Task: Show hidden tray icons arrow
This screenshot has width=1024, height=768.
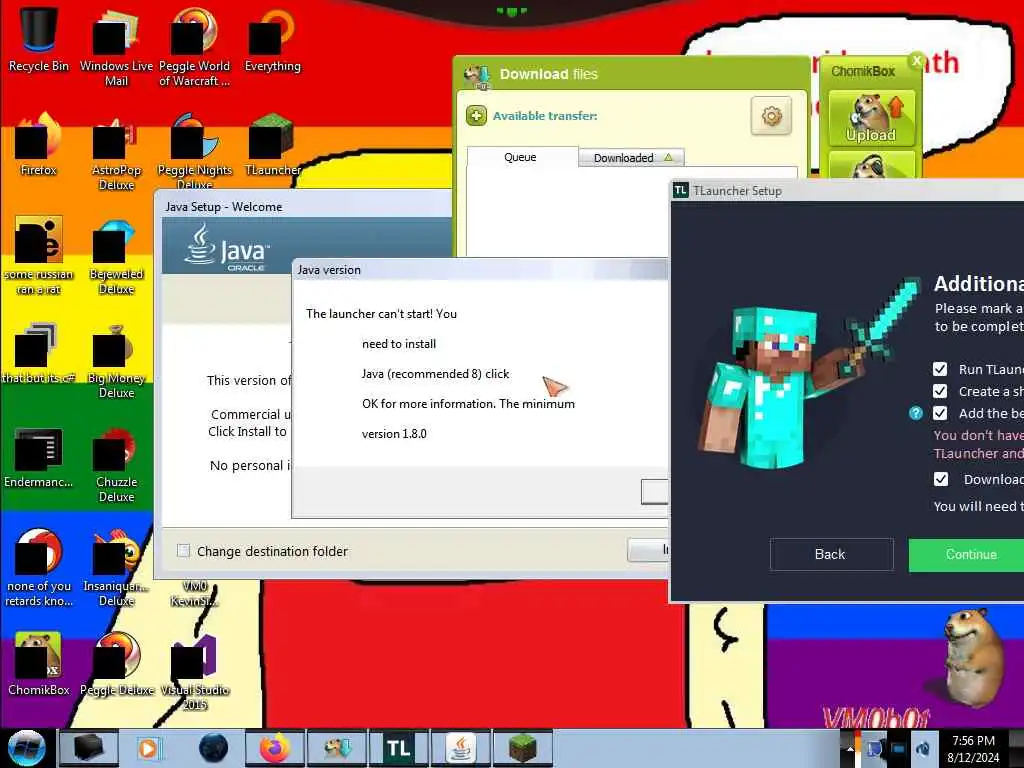Action: tap(850, 750)
